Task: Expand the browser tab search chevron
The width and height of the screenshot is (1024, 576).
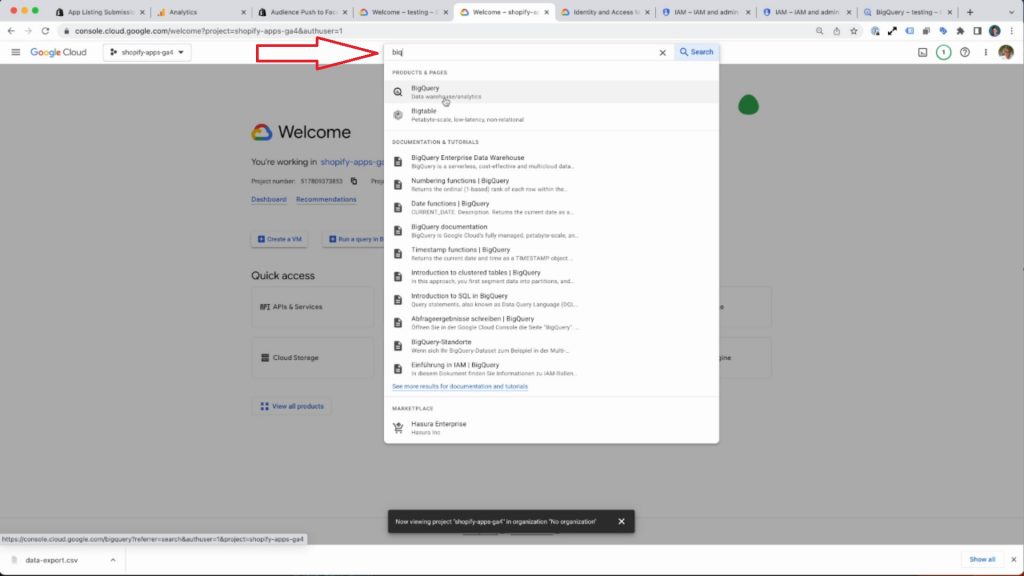Action: [x=1012, y=12]
